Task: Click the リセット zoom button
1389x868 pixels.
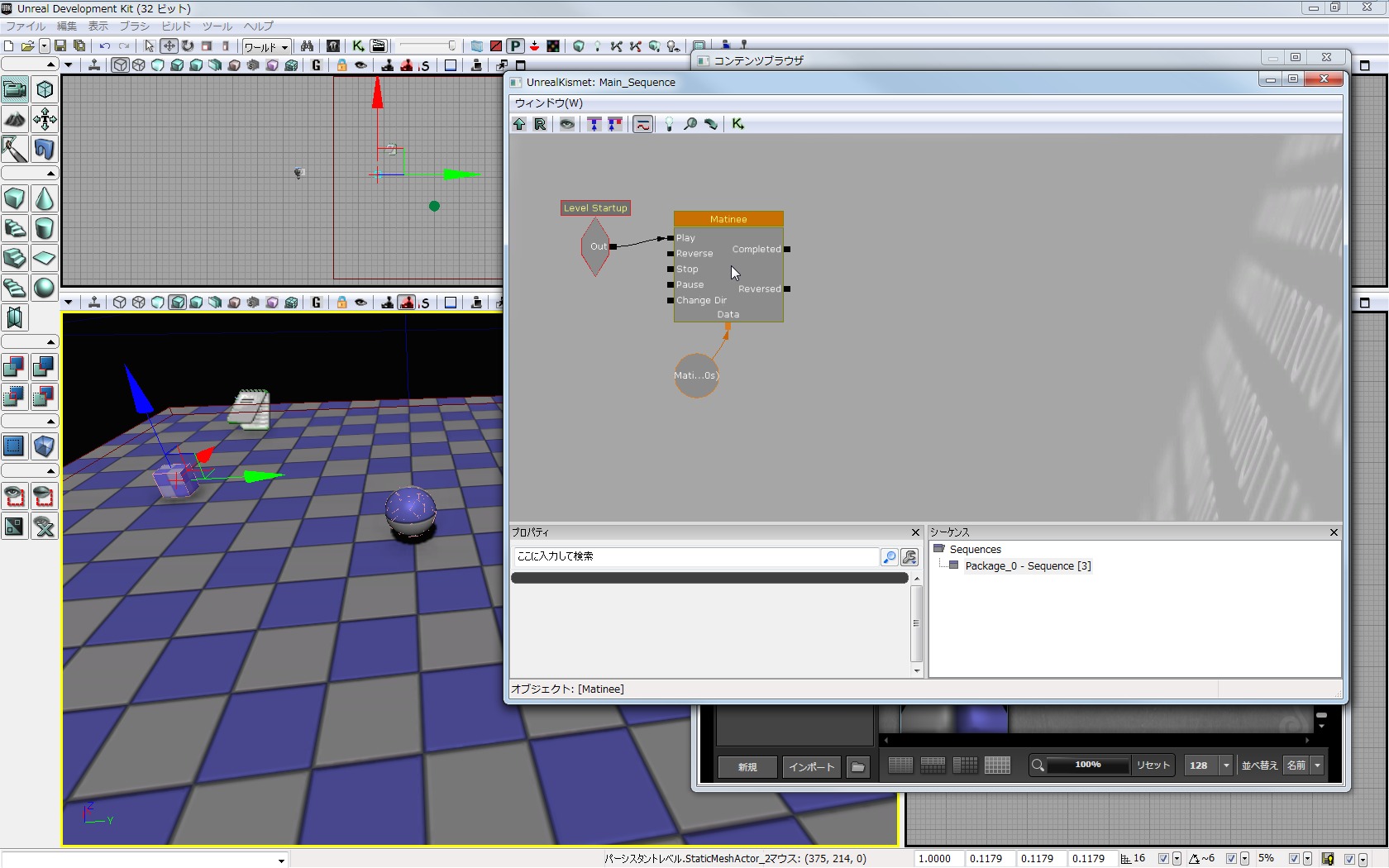Action: click(1153, 765)
